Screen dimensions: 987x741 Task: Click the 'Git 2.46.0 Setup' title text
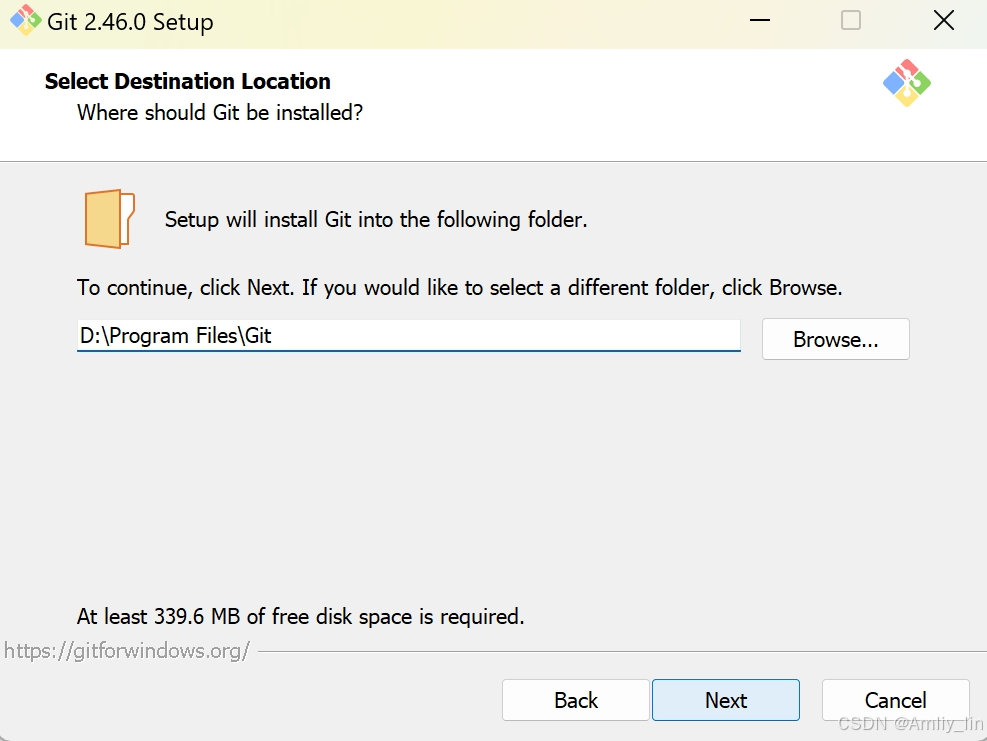point(130,22)
